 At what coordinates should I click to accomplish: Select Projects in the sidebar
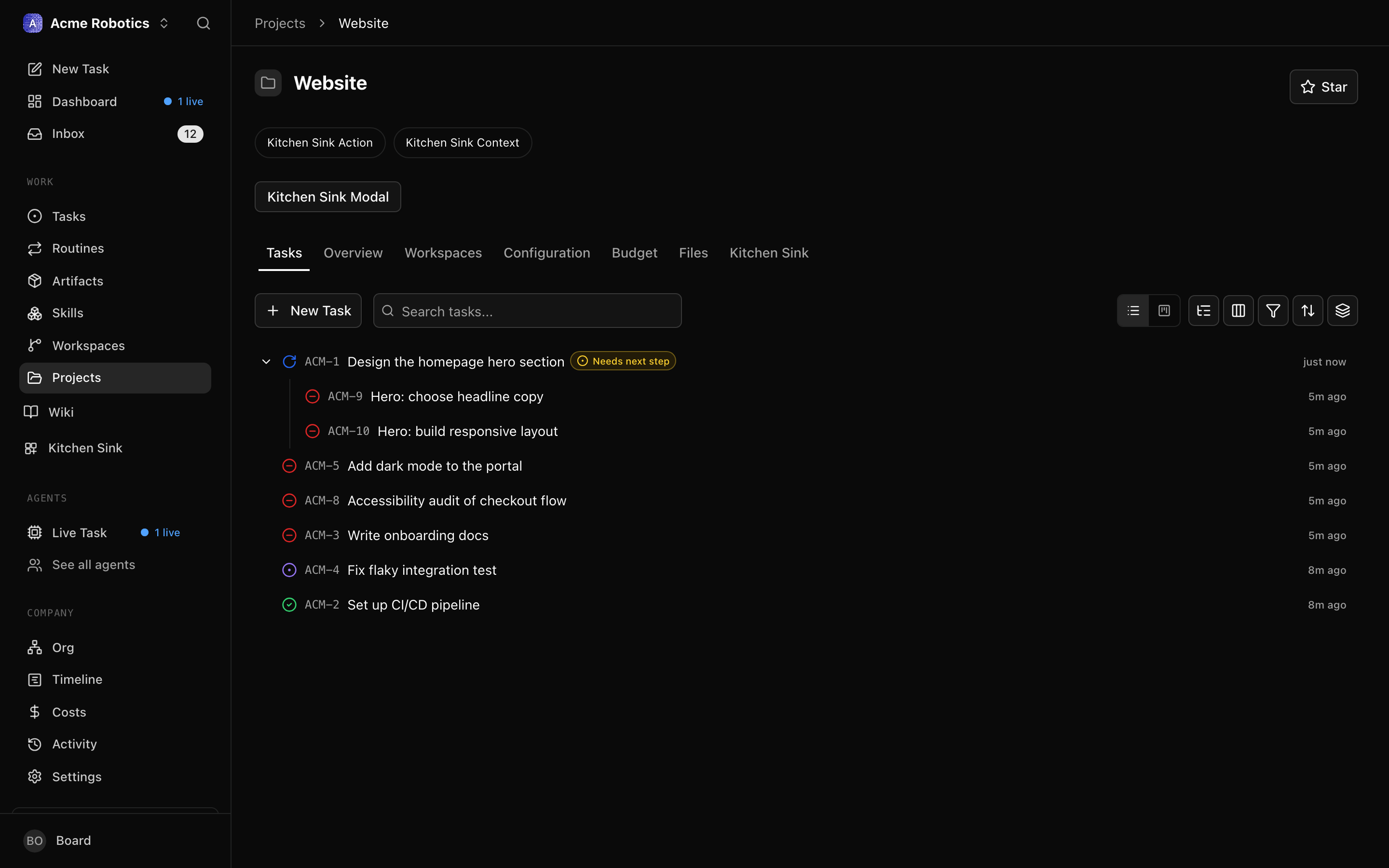point(115,378)
